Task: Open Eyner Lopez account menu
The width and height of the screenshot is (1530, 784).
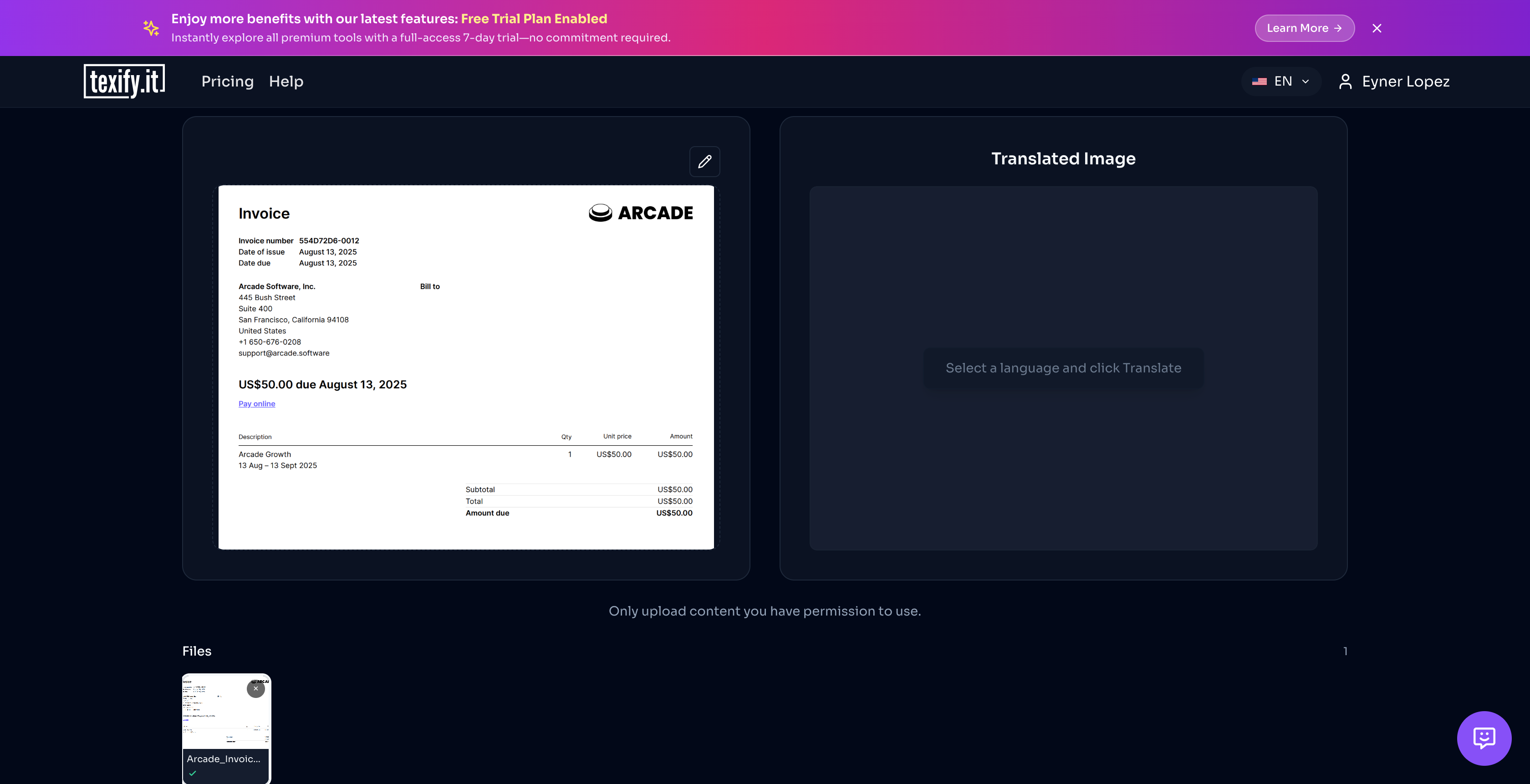Action: tap(1405, 81)
